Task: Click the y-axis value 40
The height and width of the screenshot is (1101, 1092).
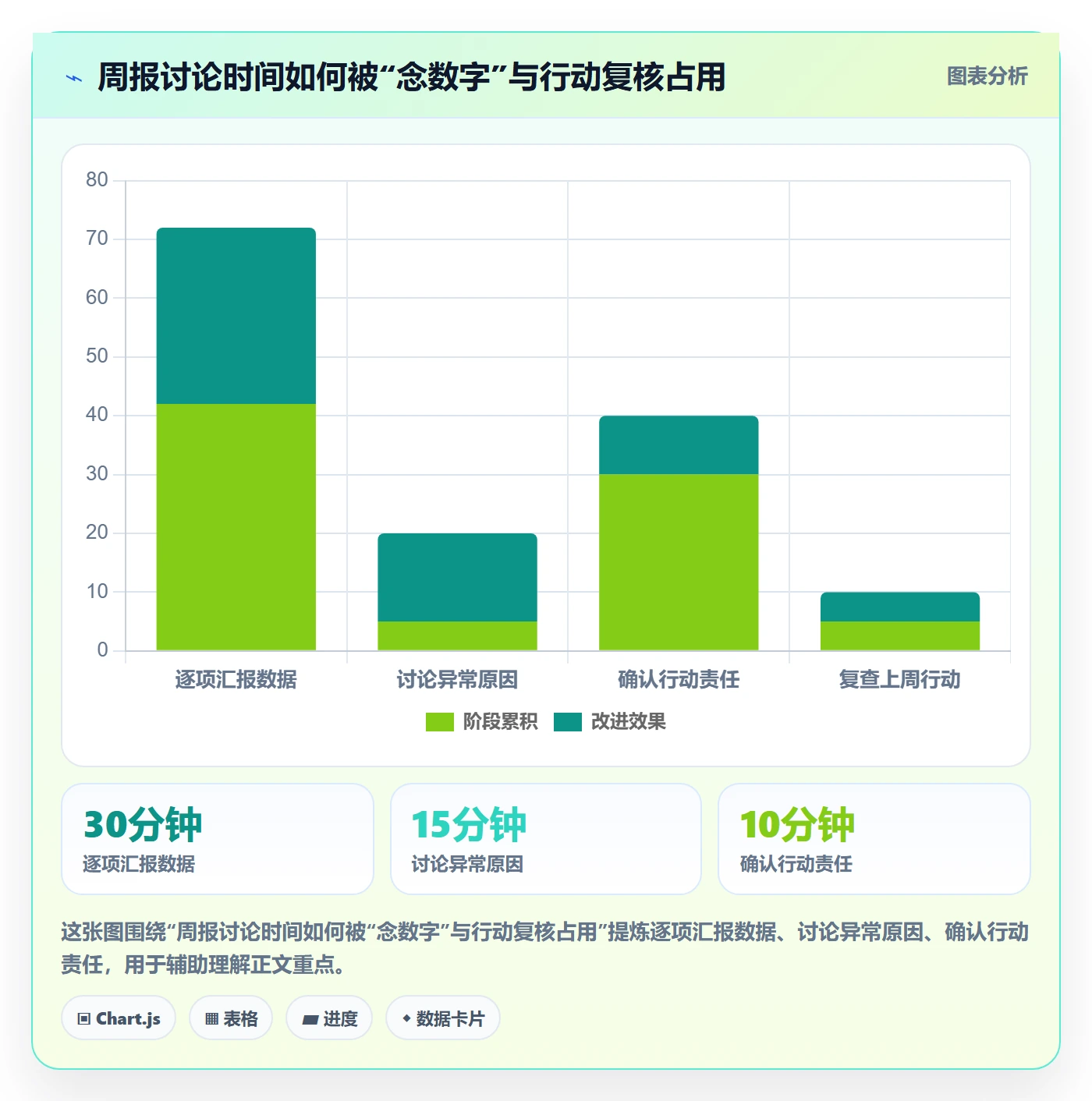Action: point(97,415)
